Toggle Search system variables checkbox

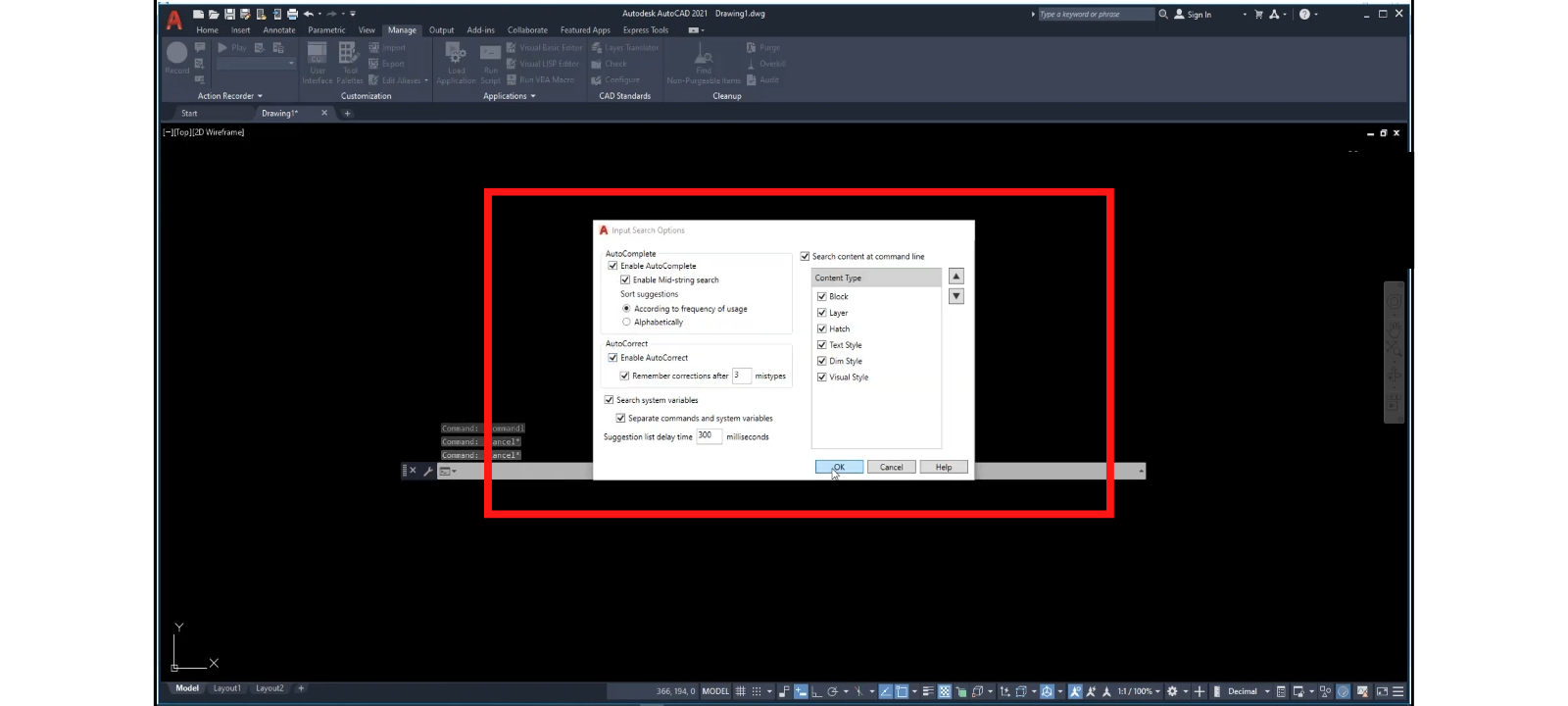[609, 400]
